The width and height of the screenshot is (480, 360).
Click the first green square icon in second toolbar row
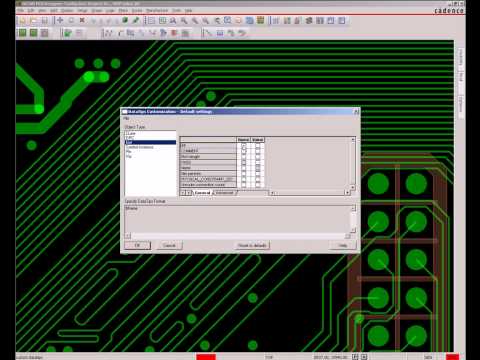(22, 33)
